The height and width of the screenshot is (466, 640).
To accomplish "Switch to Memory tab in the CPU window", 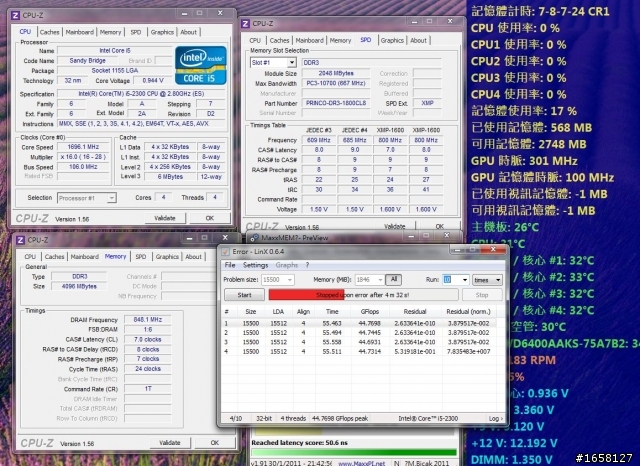I will (110, 32).
